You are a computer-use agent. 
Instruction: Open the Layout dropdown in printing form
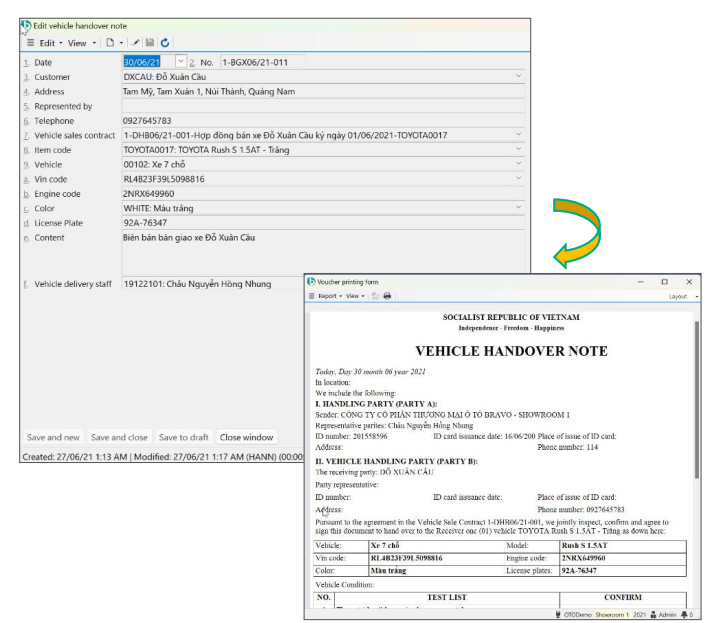coord(680,296)
